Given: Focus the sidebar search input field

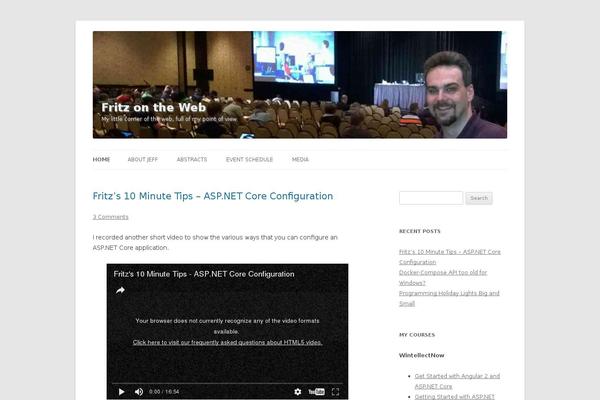Looking at the screenshot, I should coord(431,198).
